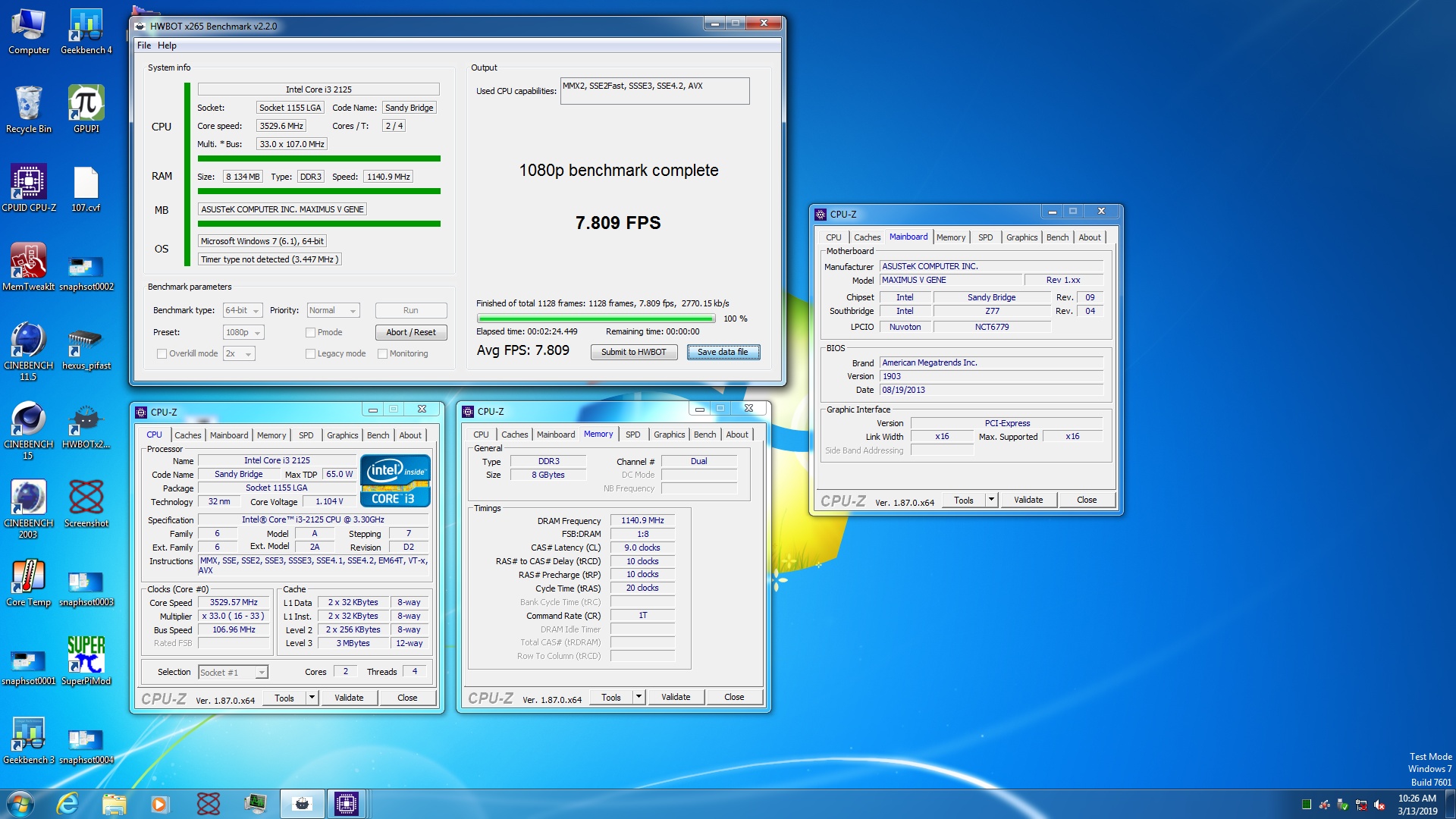Click the Used CPU capabilities text box
The image size is (1456, 819).
tap(655, 91)
